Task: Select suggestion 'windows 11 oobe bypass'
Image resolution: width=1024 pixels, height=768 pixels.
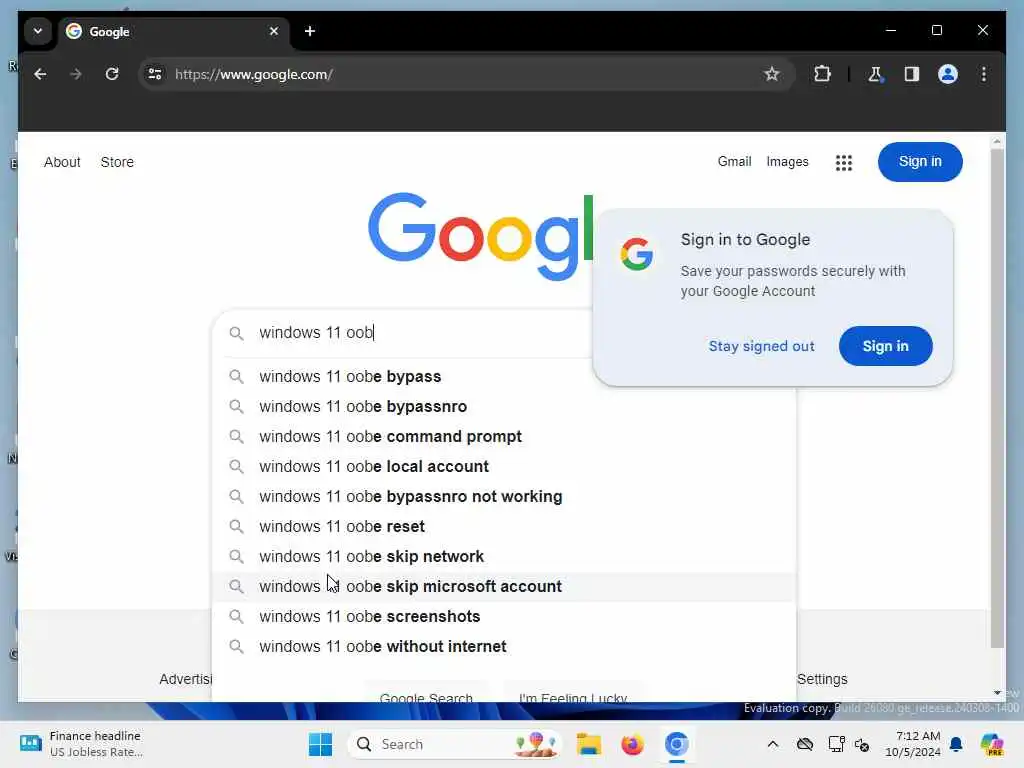Action: click(x=504, y=377)
